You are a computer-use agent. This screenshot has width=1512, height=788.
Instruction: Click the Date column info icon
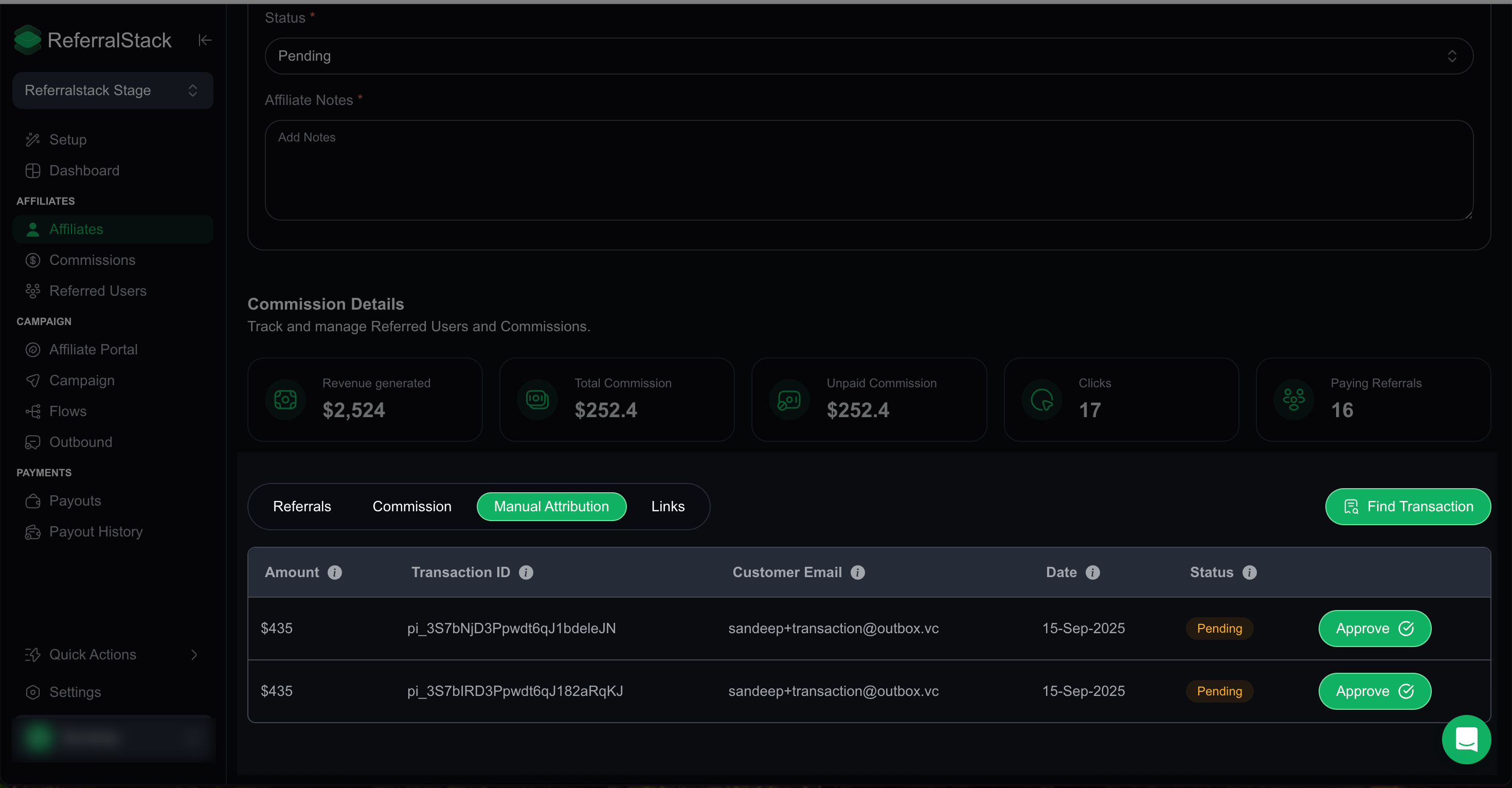point(1092,572)
